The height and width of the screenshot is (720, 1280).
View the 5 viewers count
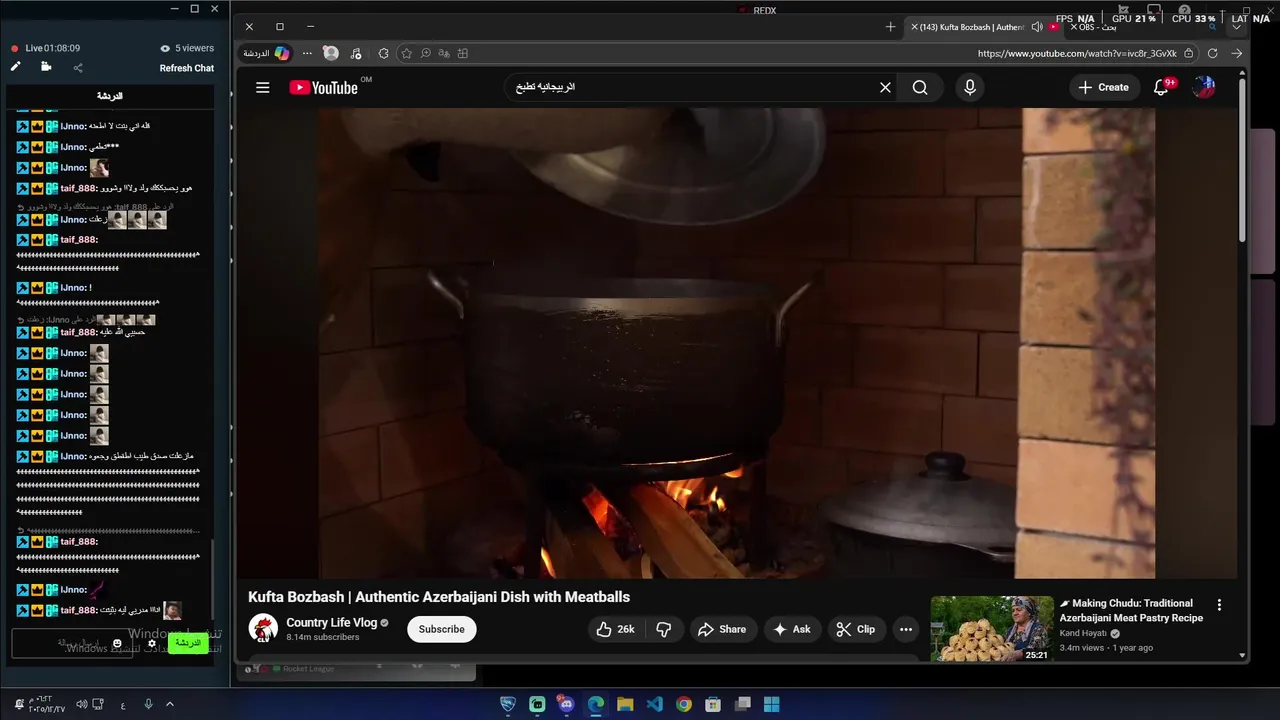point(188,48)
